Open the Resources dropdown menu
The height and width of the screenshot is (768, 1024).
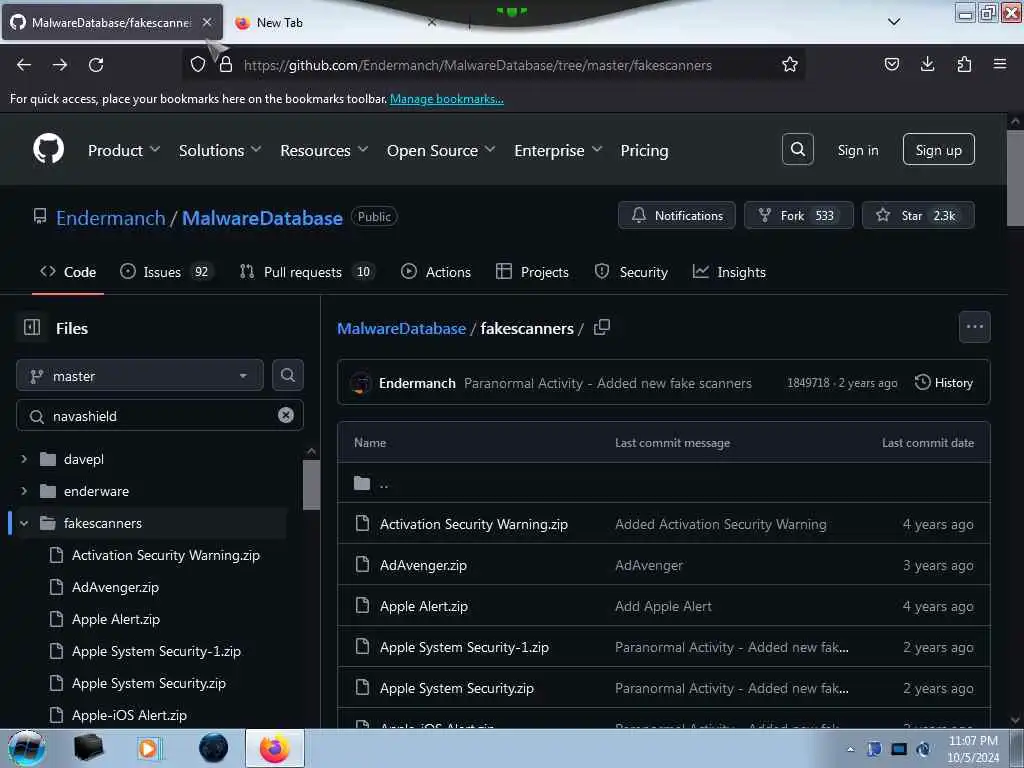[324, 150]
